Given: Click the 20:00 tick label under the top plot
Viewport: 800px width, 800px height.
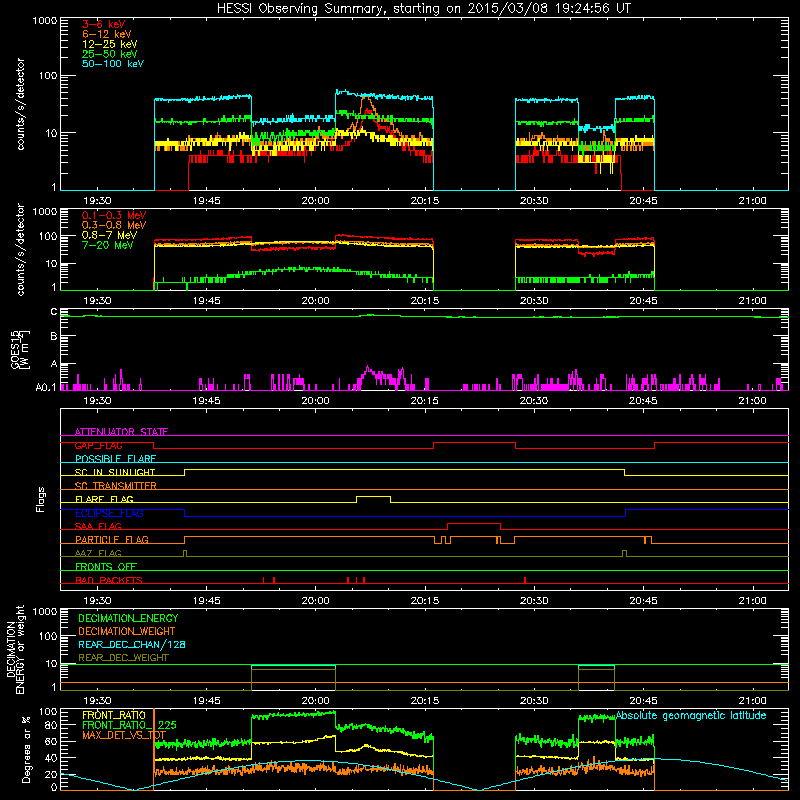Looking at the screenshot, I should tap(315, 201).
